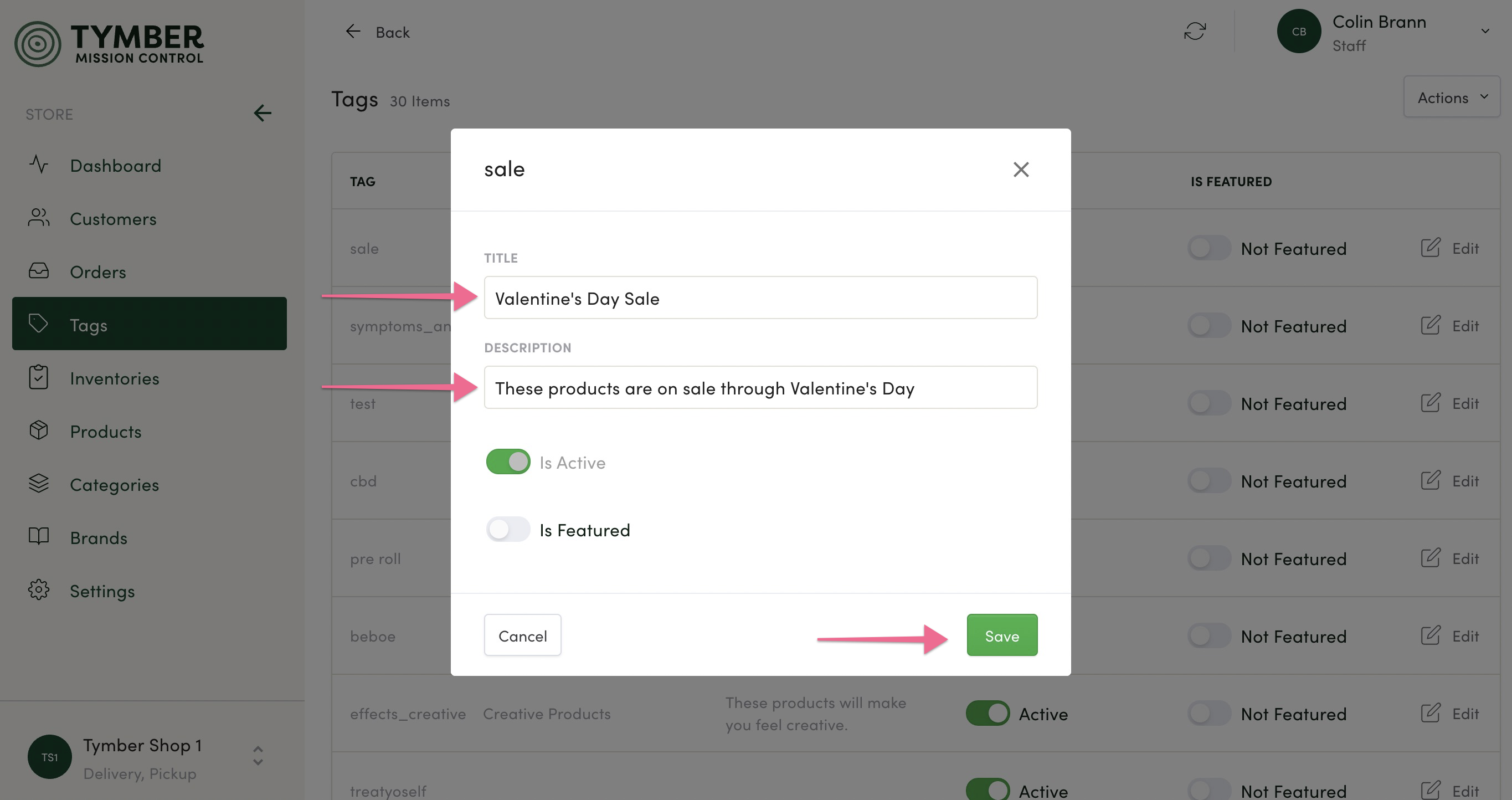The width and height of the screenshot is (1512, 800).
Task: Click edit pencil icon in cbd row
Action: click(1431, 480)
